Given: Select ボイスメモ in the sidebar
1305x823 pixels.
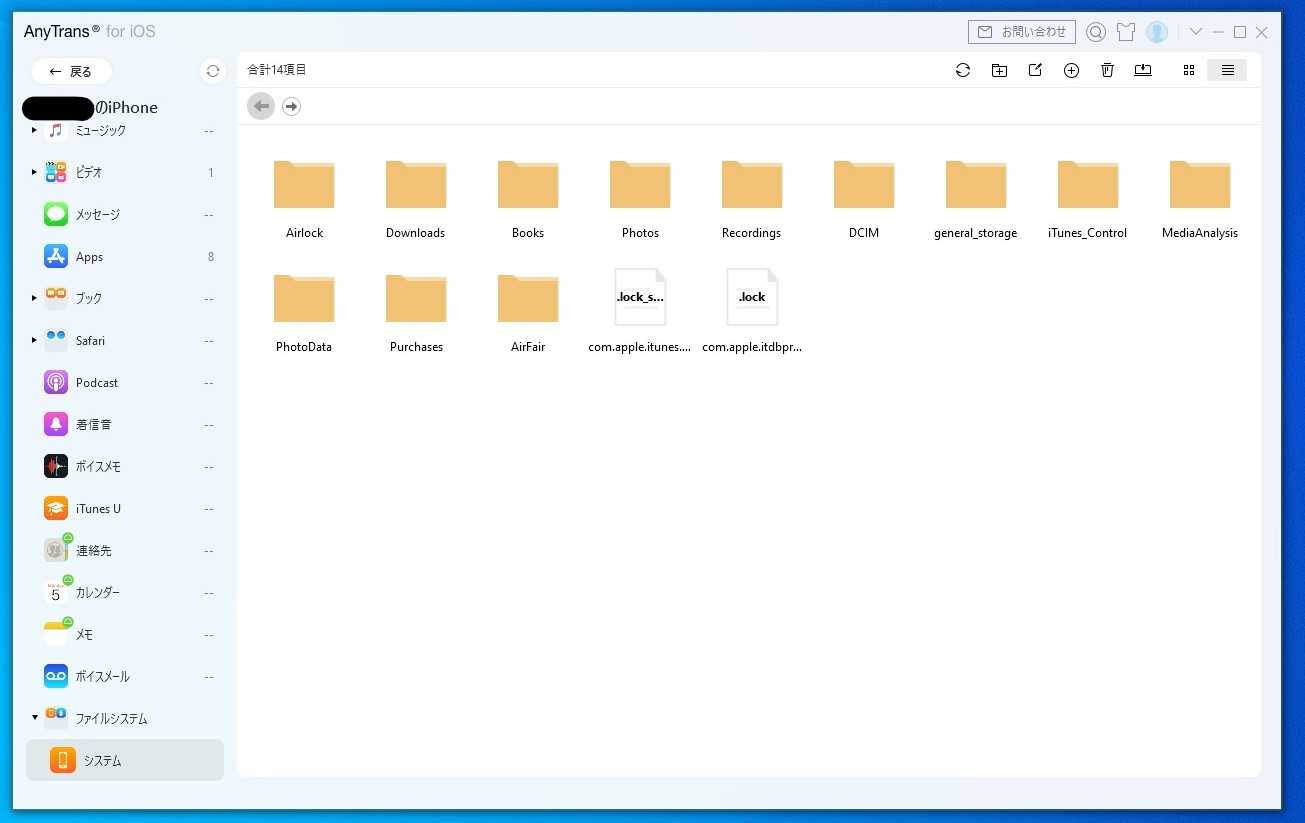Looking at the screenshot, I should click(125, 466).
